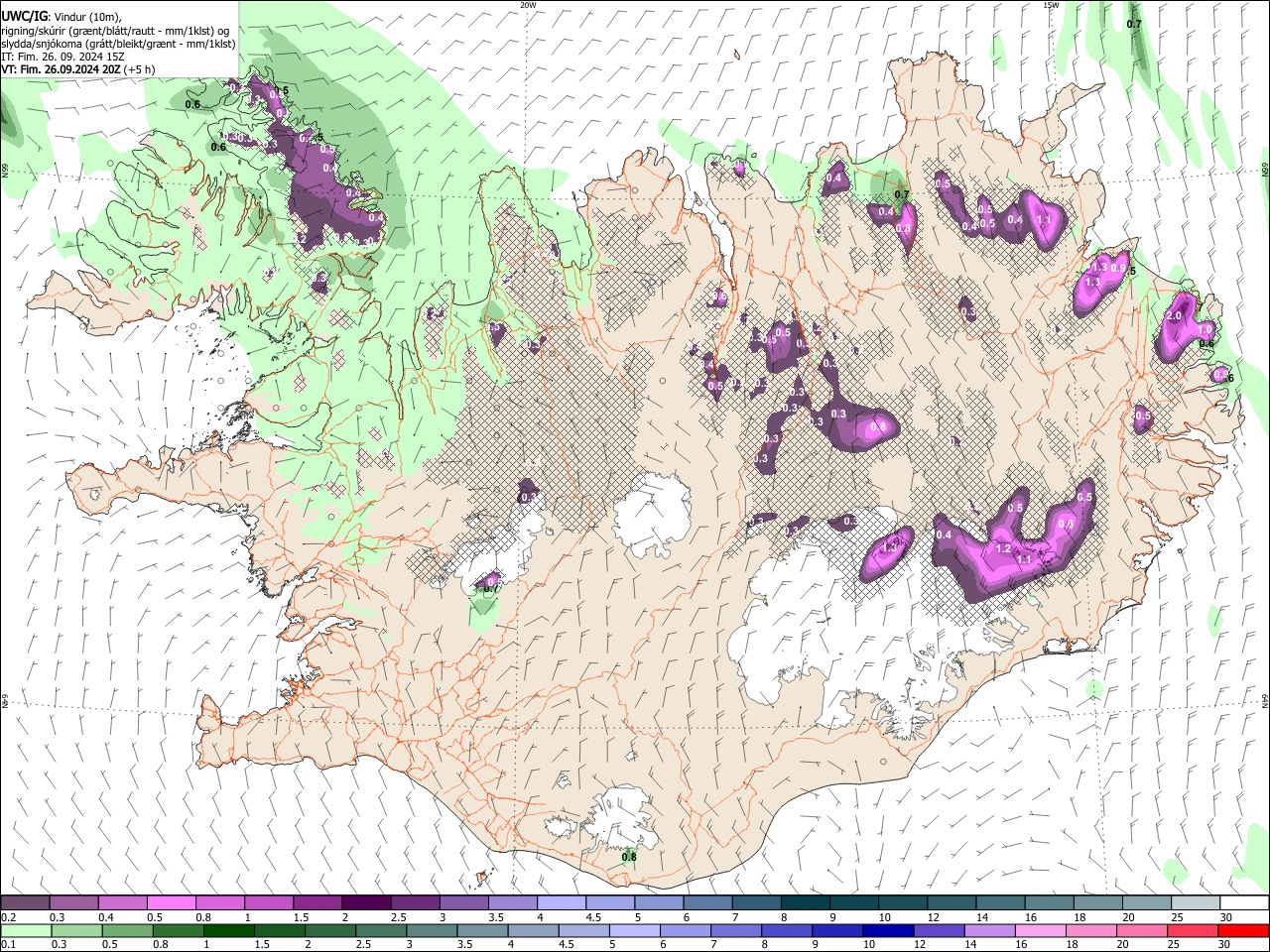Screen dimensions: 1270x952
Task: Pick the bright pink top-row swatch at 0.5
Action: [171, 903]
